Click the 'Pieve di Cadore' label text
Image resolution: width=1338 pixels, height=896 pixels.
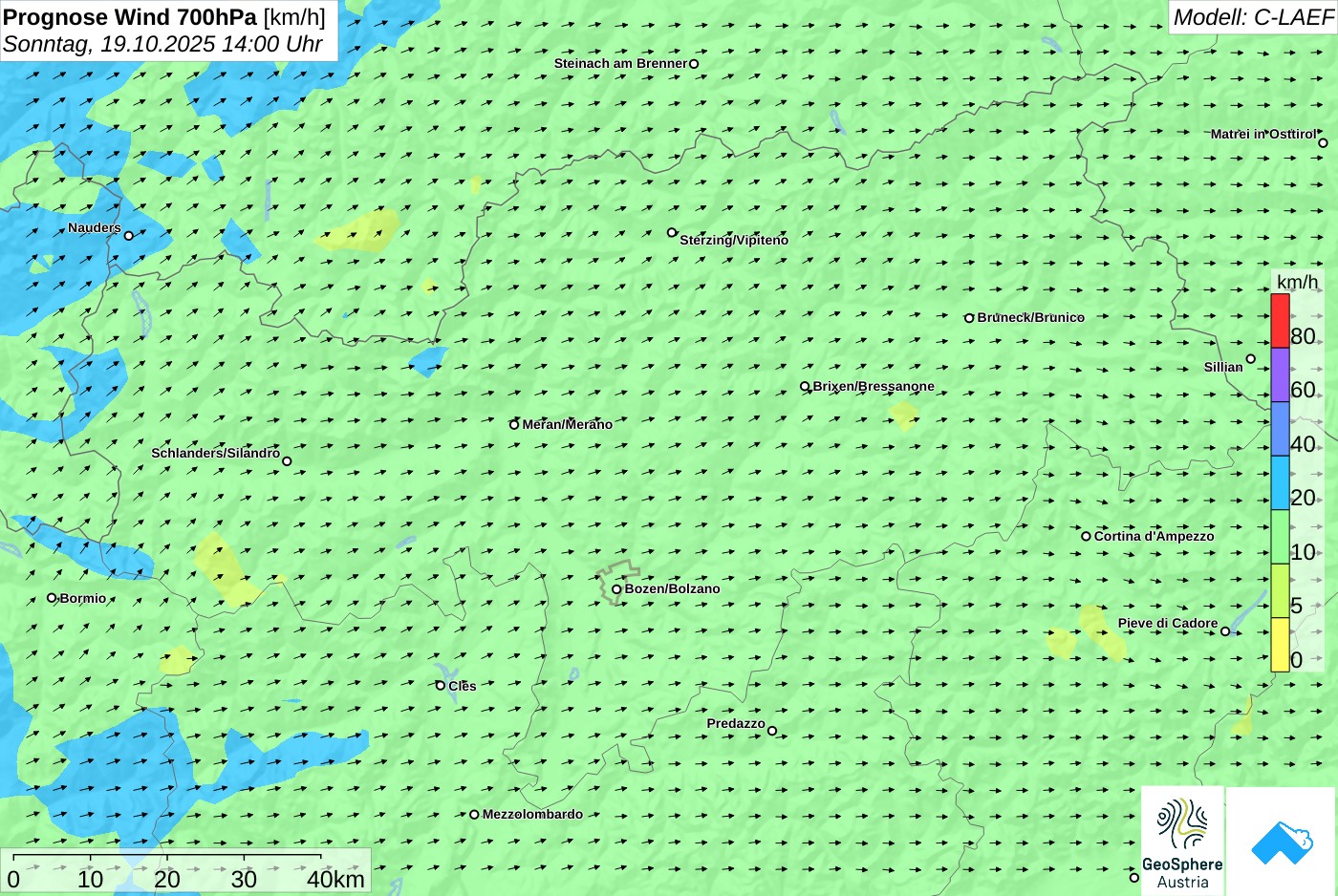pos(1168,624)
